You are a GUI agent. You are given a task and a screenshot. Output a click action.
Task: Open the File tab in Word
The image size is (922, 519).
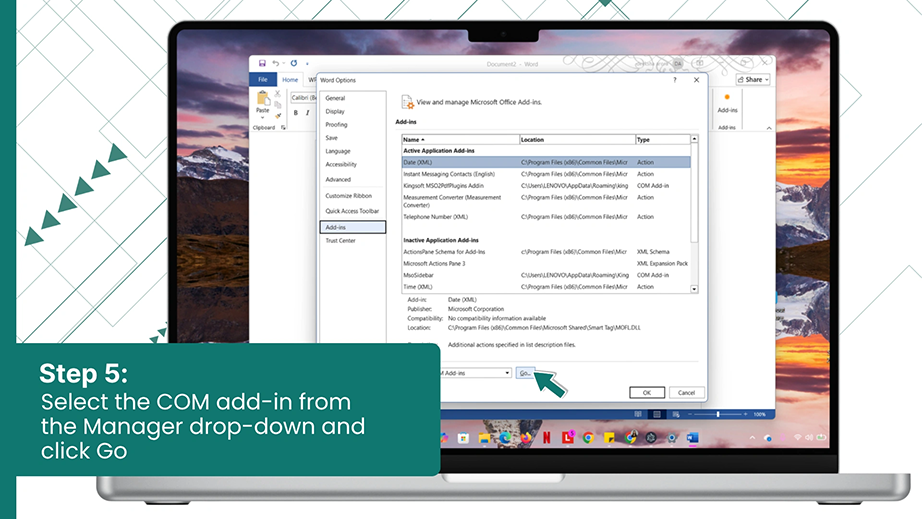pos(263,79)
